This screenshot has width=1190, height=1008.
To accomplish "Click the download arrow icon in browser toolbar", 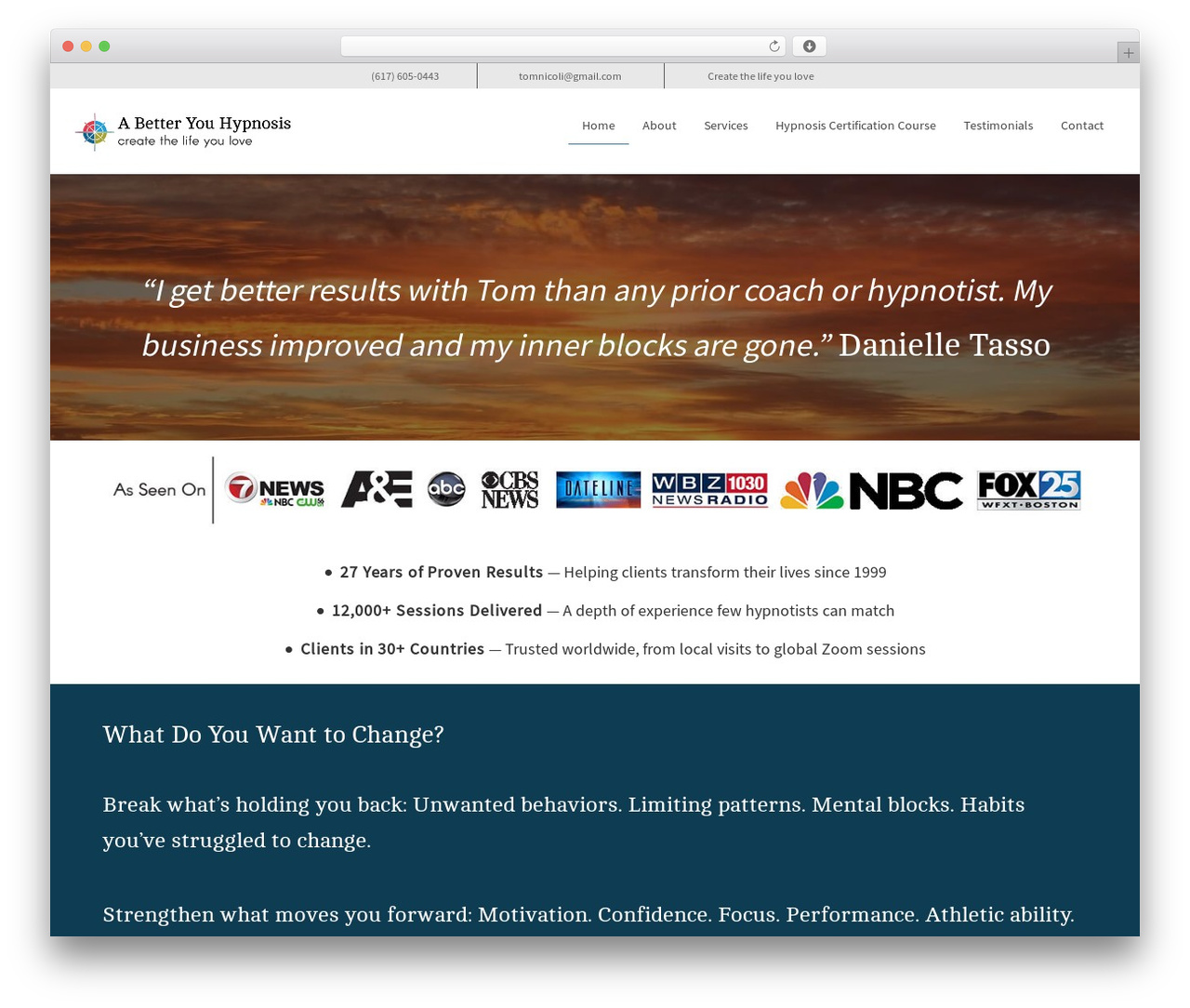I will [809, 46].
